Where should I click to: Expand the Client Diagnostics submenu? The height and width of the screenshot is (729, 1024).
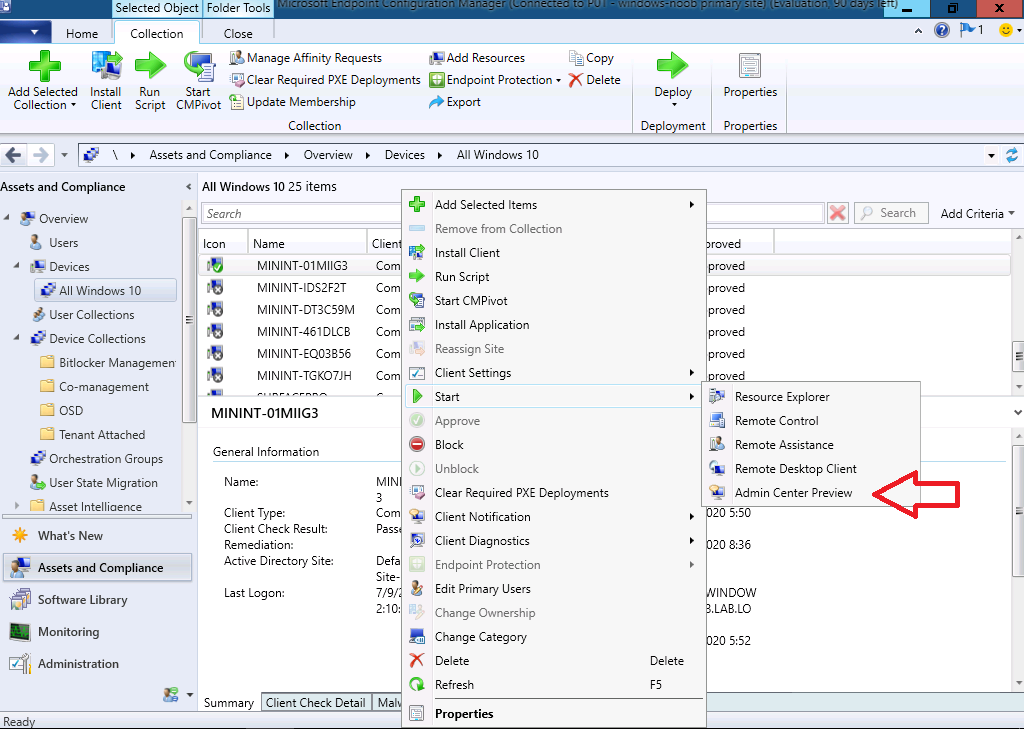pyautogui.click(x=554, y=541)
